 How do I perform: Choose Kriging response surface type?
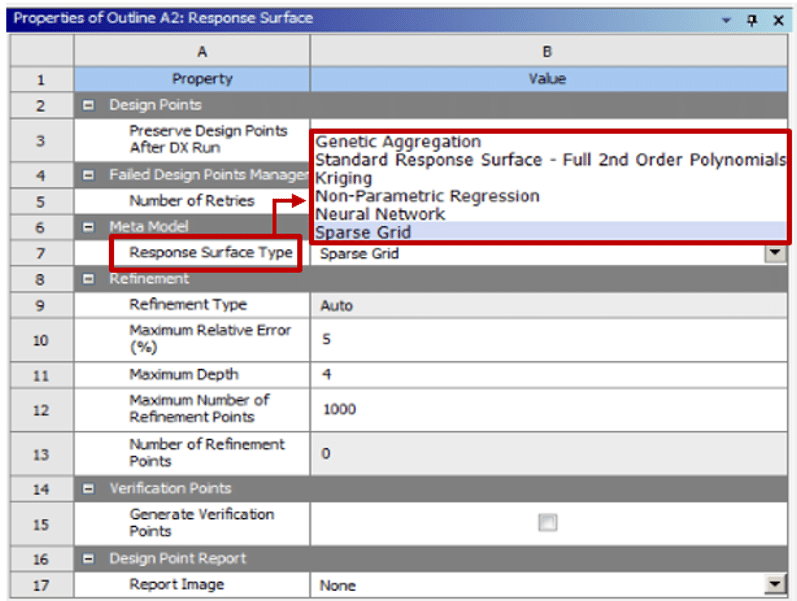[x=344, y=178]
